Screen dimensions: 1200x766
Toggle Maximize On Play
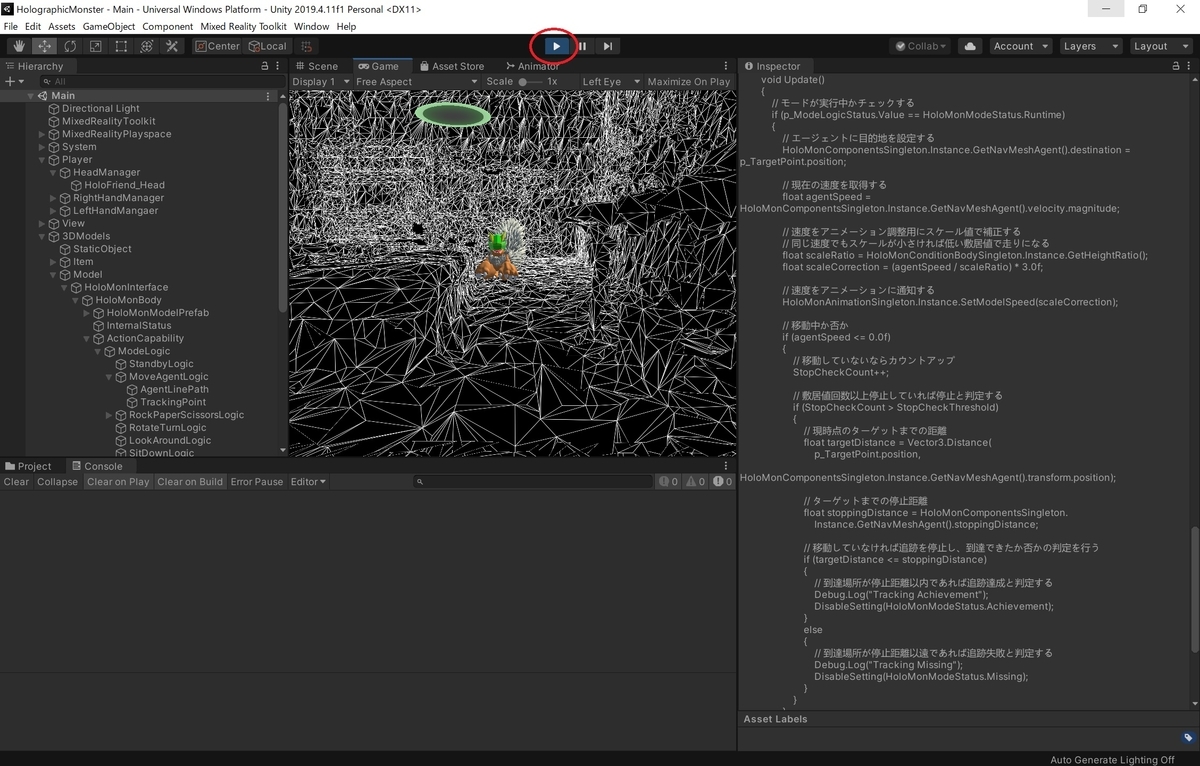pos(689,81)
